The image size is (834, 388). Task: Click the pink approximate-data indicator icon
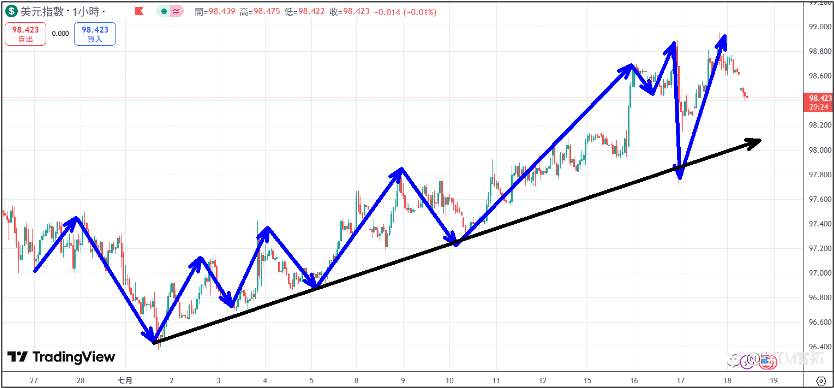pyautogui.click(x=177, y=11)
